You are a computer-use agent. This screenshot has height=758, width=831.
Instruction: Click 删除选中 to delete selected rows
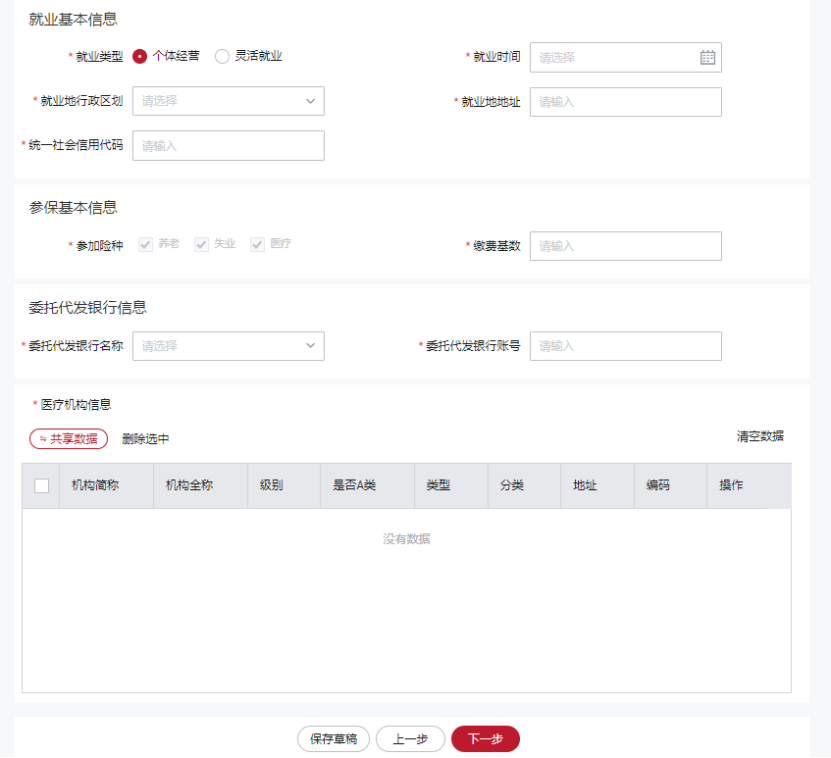click(146, 439)
